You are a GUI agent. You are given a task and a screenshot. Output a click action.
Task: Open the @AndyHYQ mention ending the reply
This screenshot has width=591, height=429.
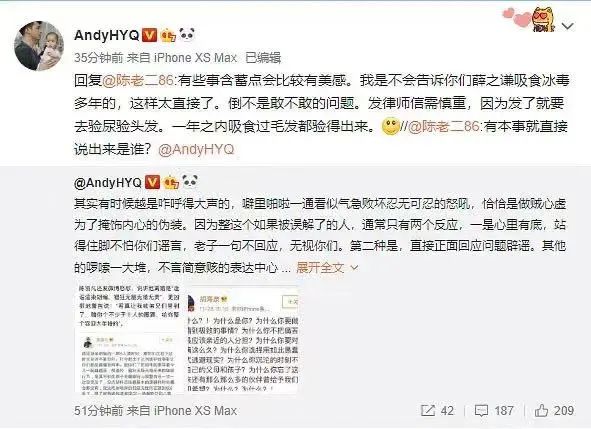click(196, 150)
